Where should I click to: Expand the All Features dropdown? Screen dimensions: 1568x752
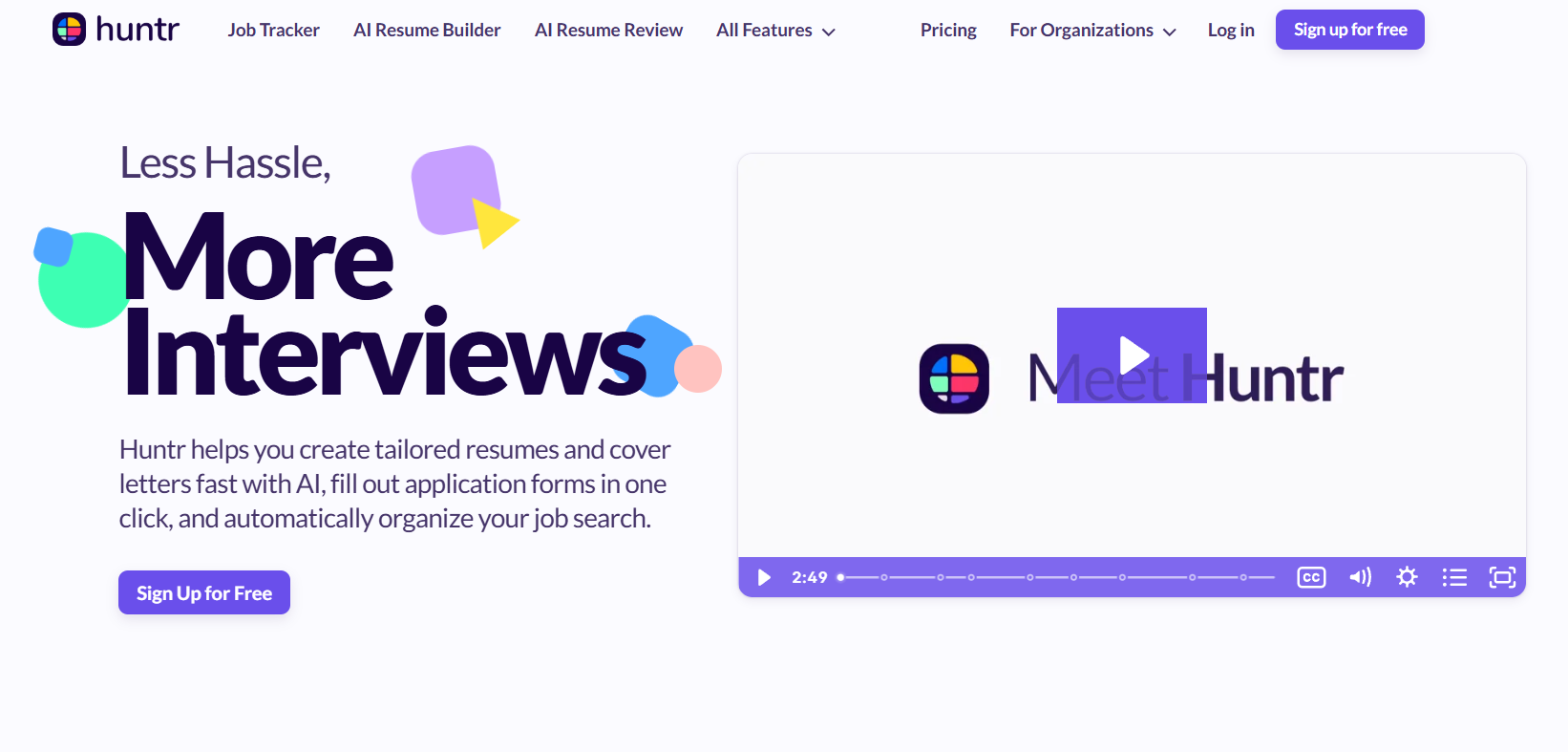(x=775, y=31)
